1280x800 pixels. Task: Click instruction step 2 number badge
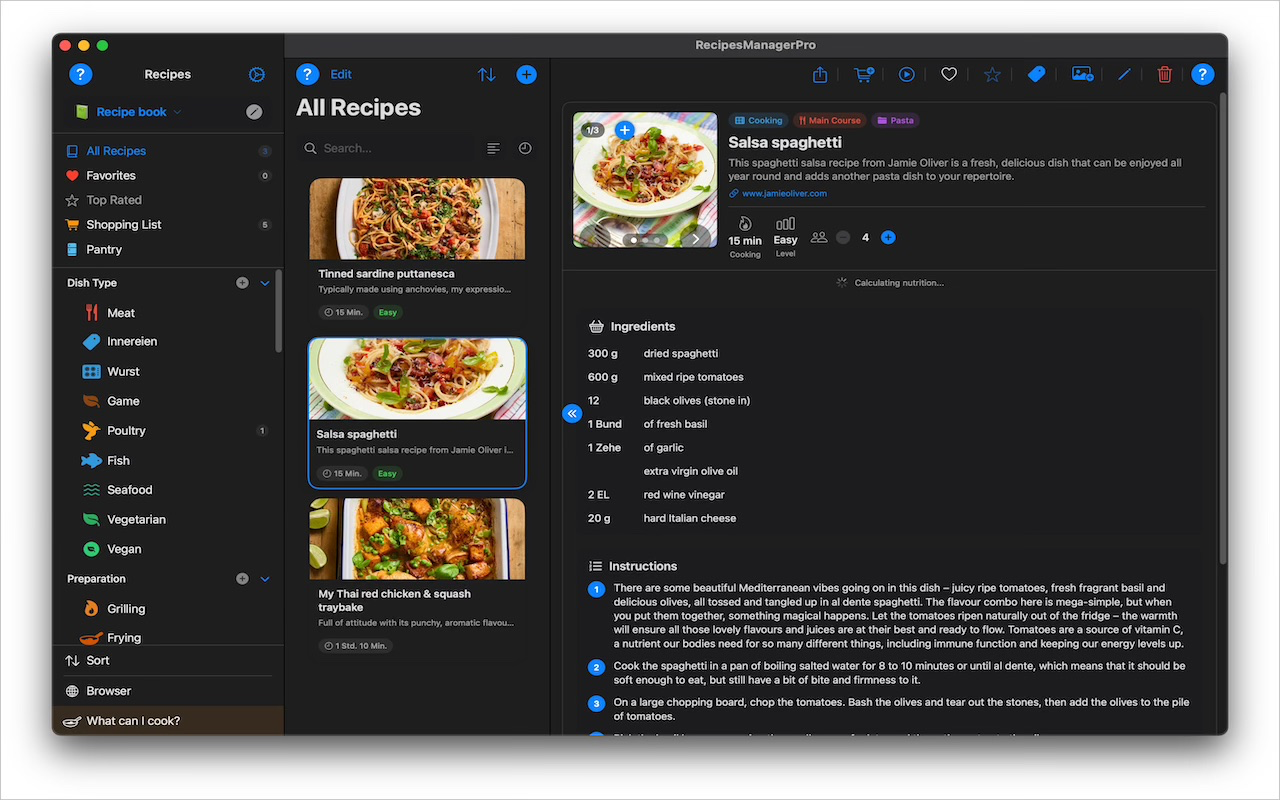tap(596, 667)
